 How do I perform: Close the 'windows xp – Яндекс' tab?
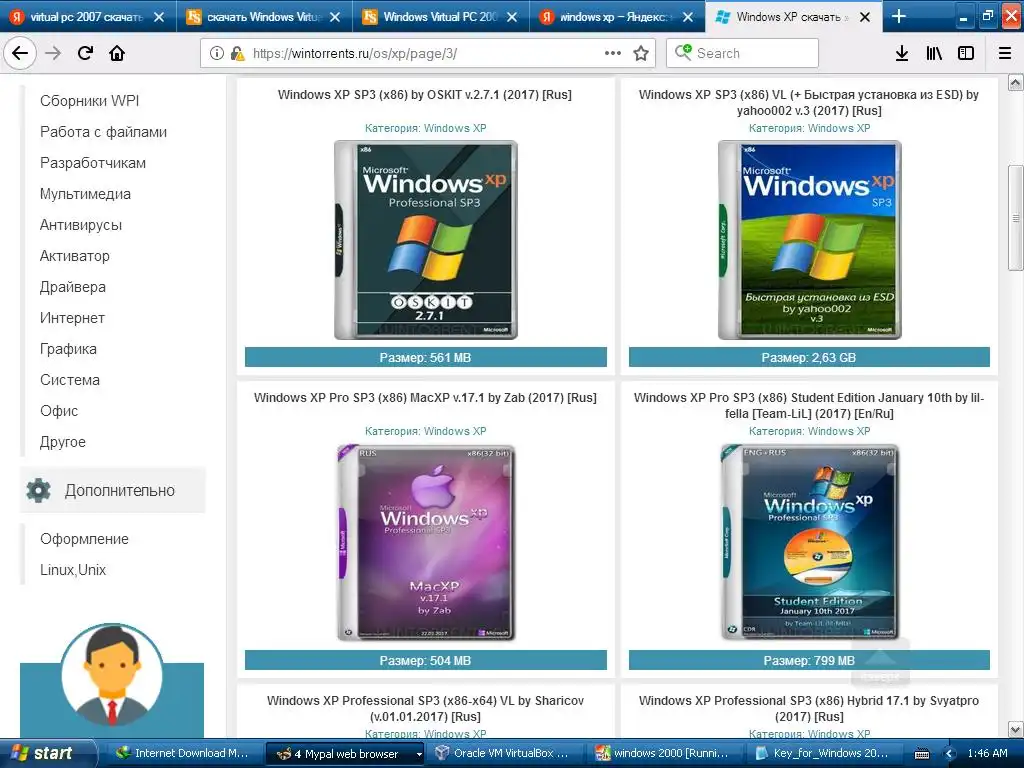[x=688, y=17]
